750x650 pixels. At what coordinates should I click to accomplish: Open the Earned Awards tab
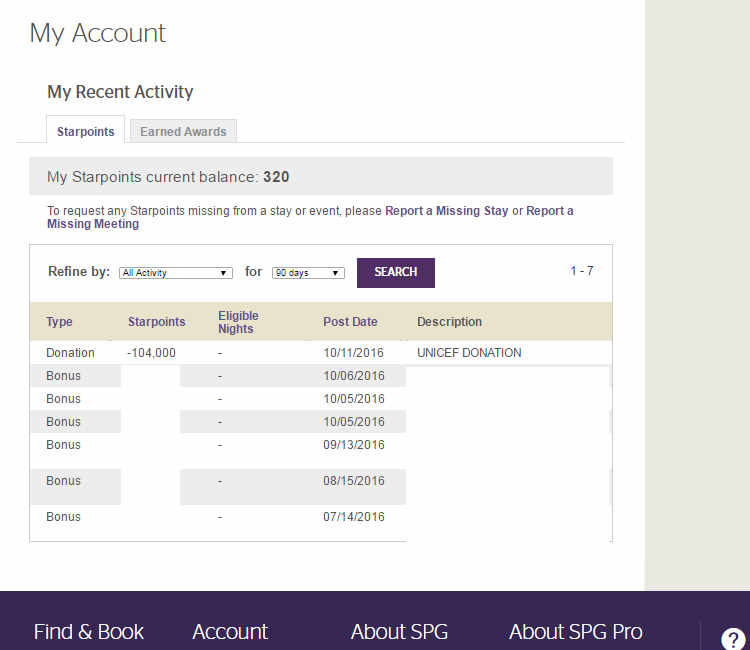point(183,131)
